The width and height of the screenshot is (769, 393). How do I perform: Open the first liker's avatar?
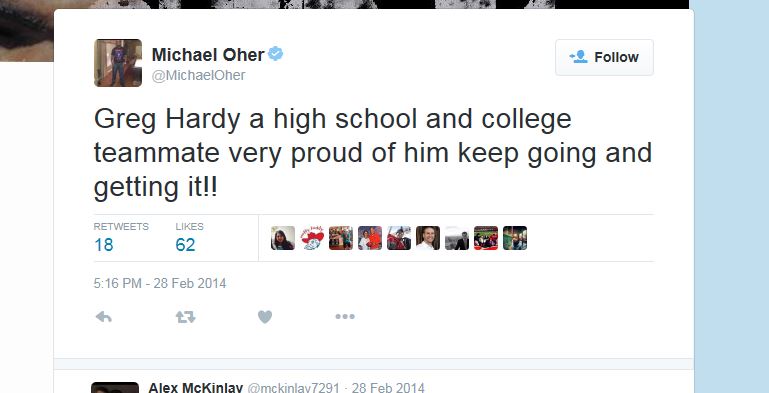click(283, 238)
